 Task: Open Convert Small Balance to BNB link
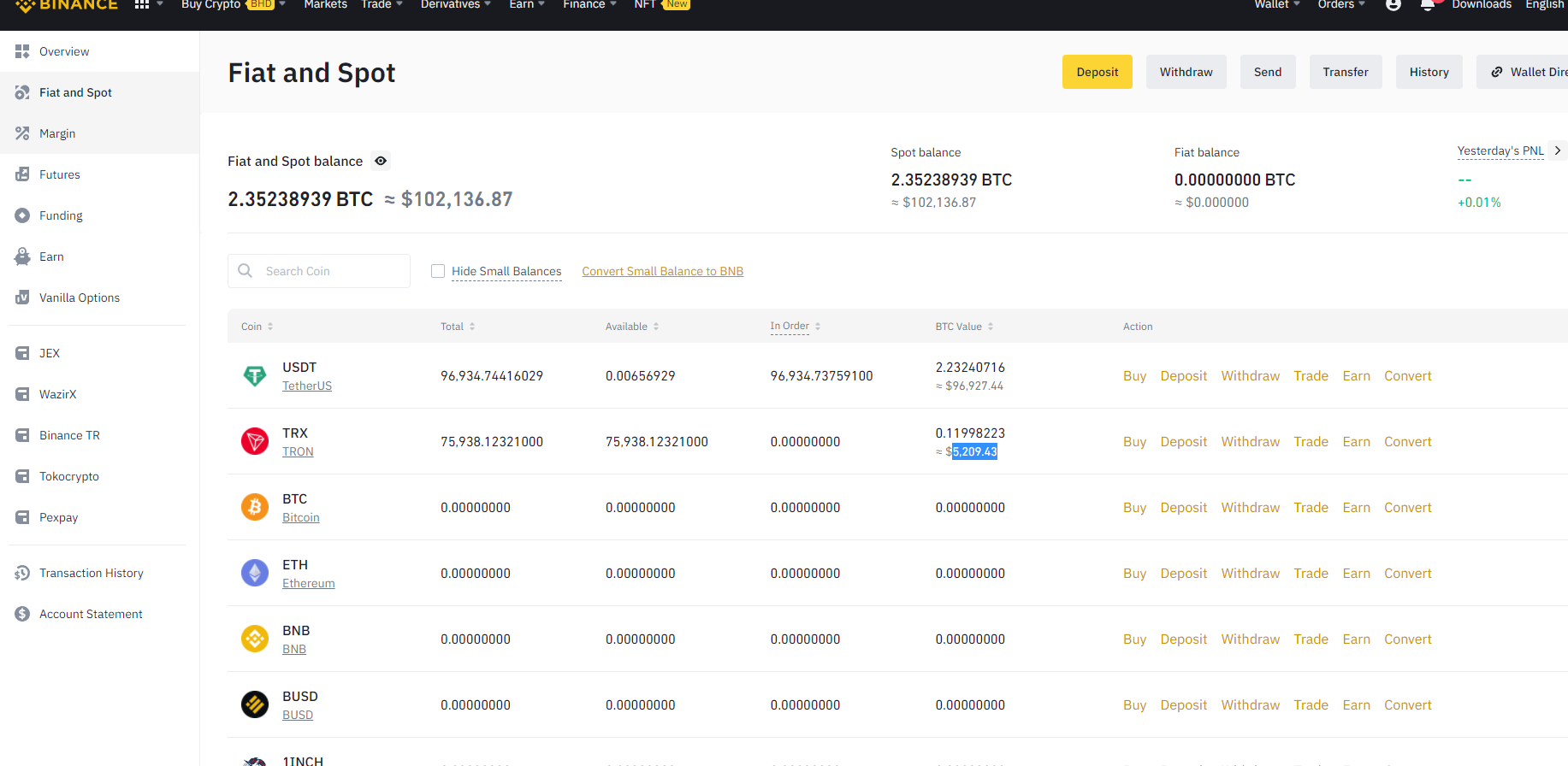tap(662, 271)
